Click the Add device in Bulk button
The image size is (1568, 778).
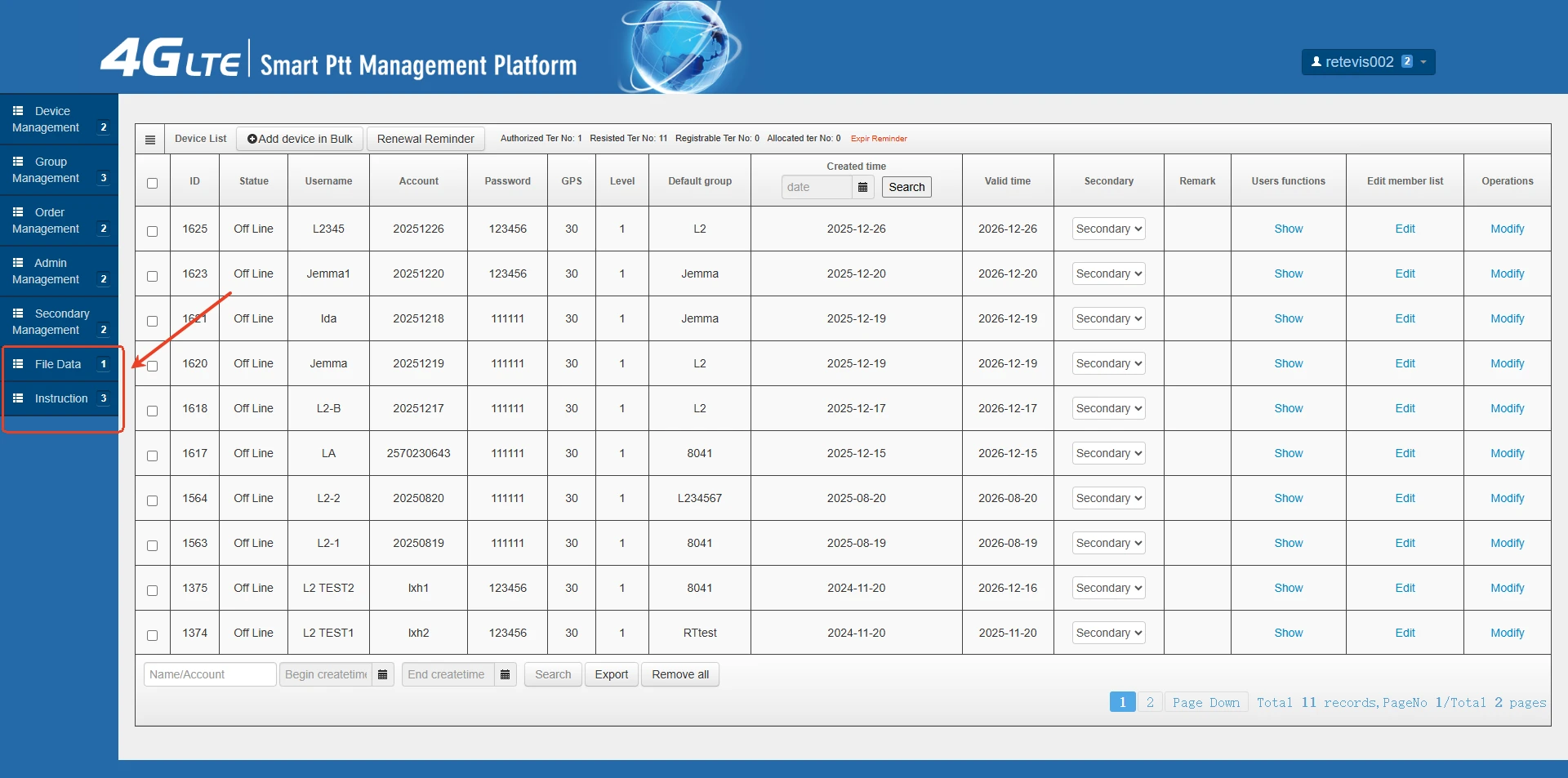click(x=299, y=139)
